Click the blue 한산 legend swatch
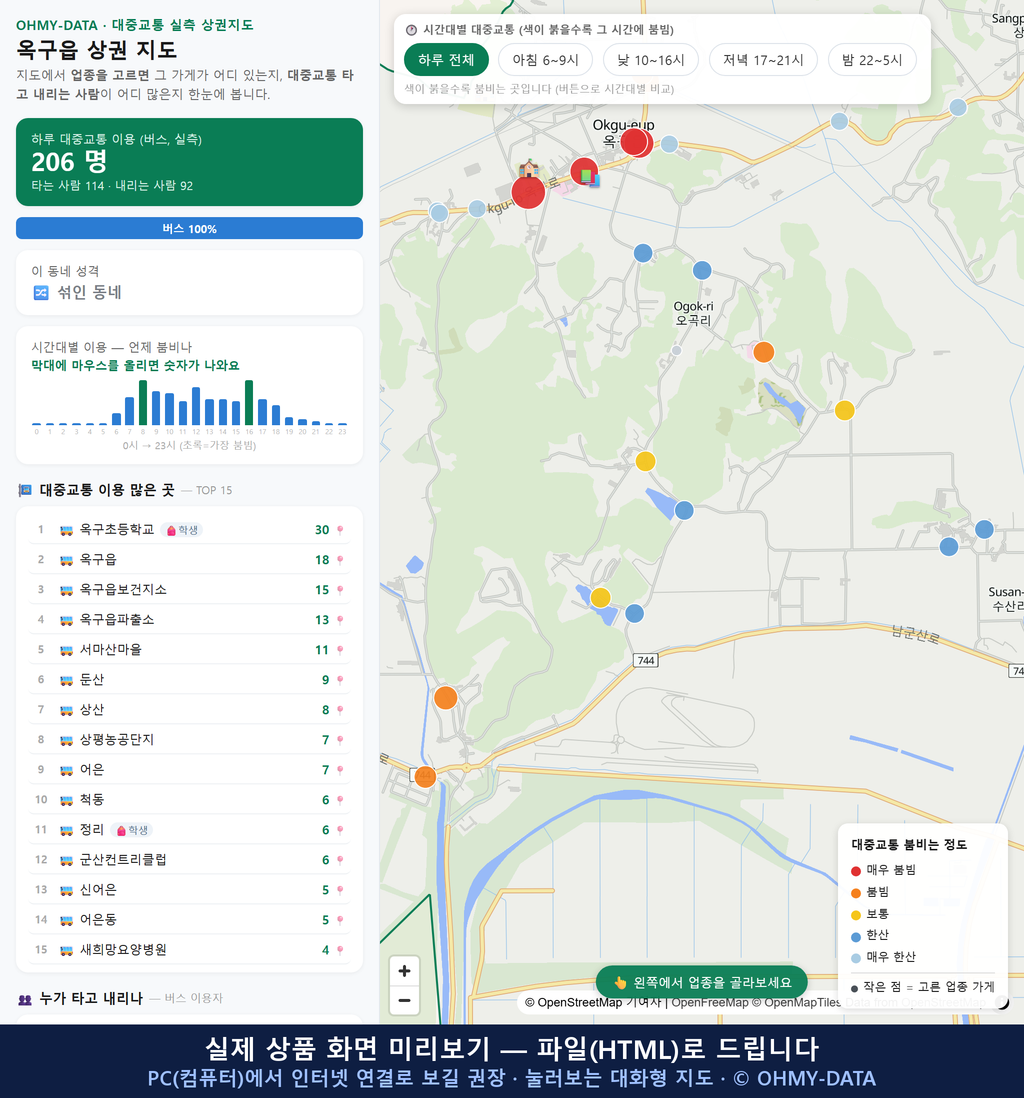Screen dimensions: 1024x1098 pyautogui.click(x=855, y=936)
